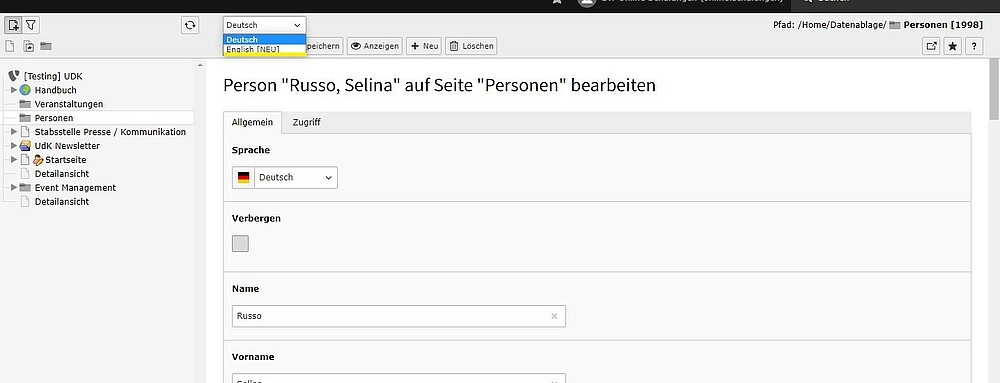1000x383 pixels.
Task: Click the Anzeigen button
Action: click(374, 46)
